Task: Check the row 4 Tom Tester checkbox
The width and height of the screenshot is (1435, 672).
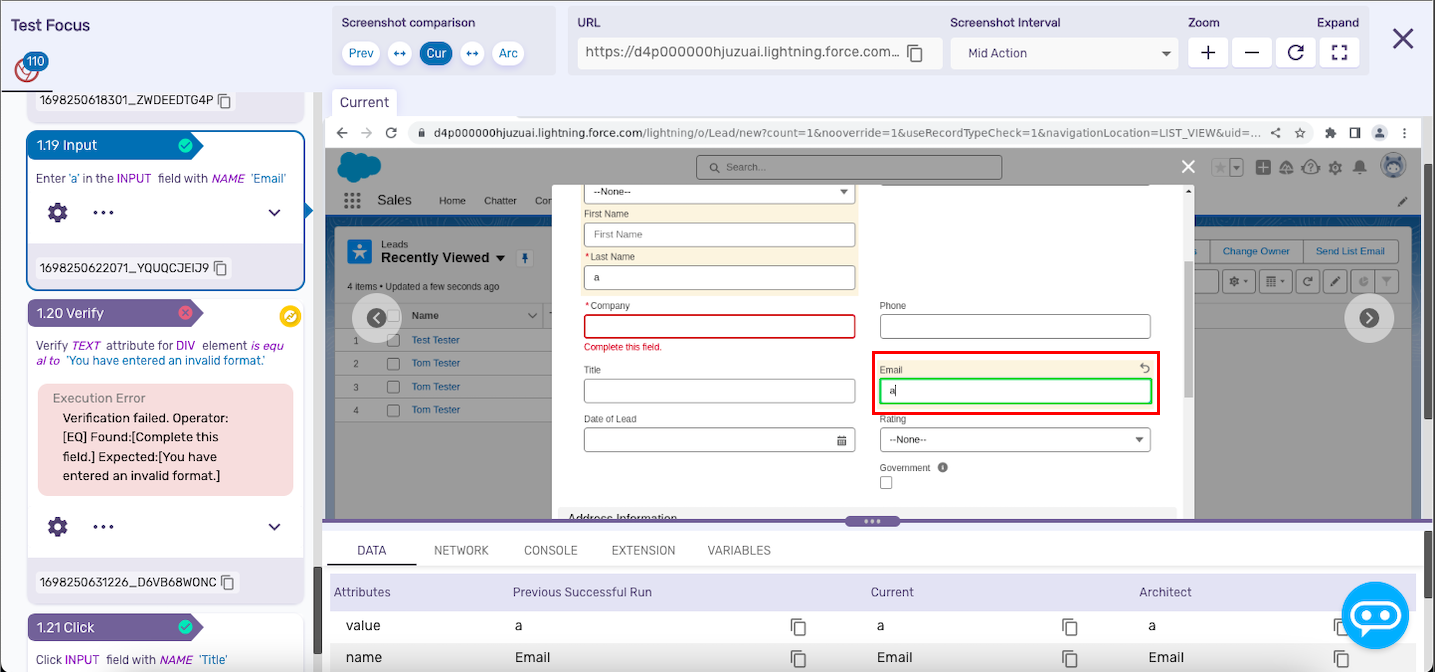Action: click(x=393, y=409)
